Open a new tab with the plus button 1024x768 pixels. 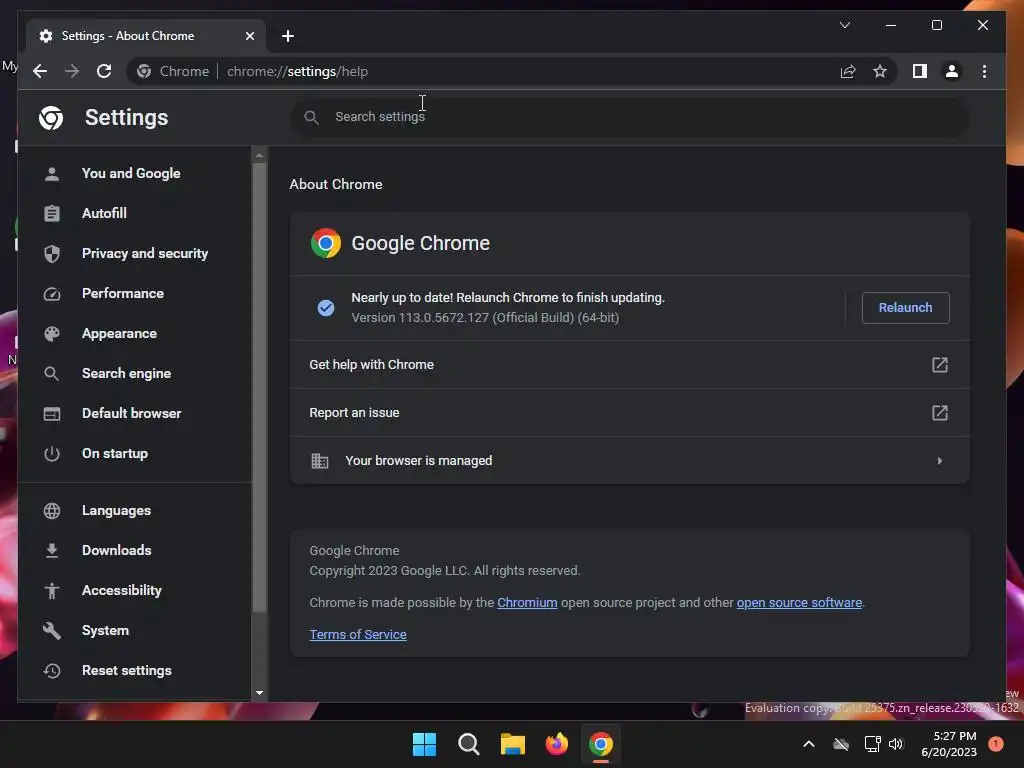288,36
